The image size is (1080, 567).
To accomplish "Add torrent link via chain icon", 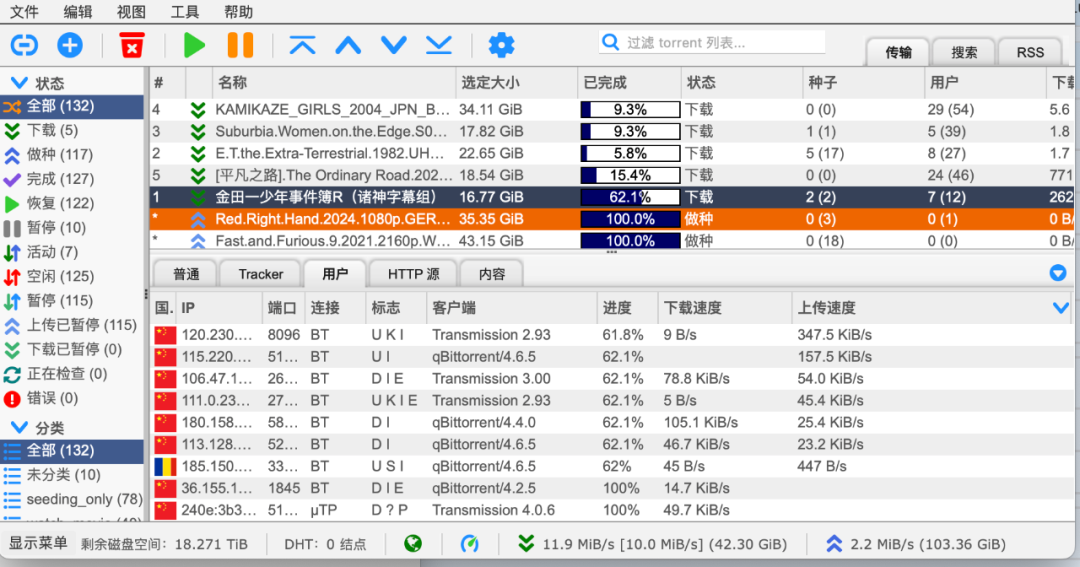I will 24,45.
